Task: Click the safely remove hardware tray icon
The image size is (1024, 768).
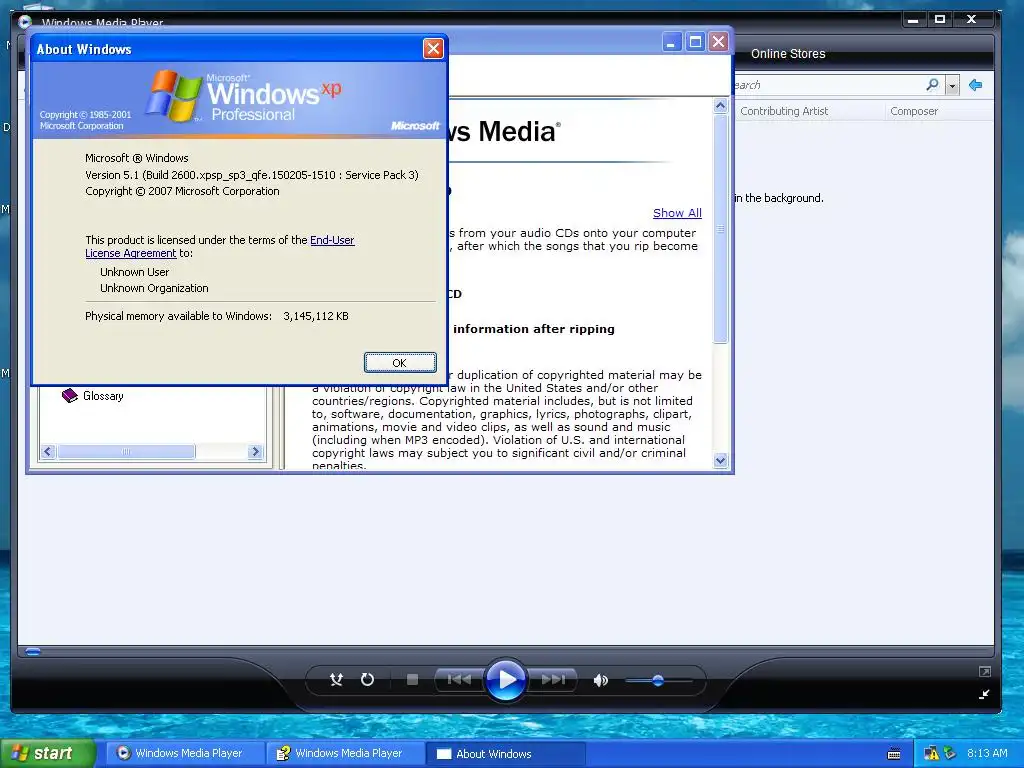Action: click(950, 754)
